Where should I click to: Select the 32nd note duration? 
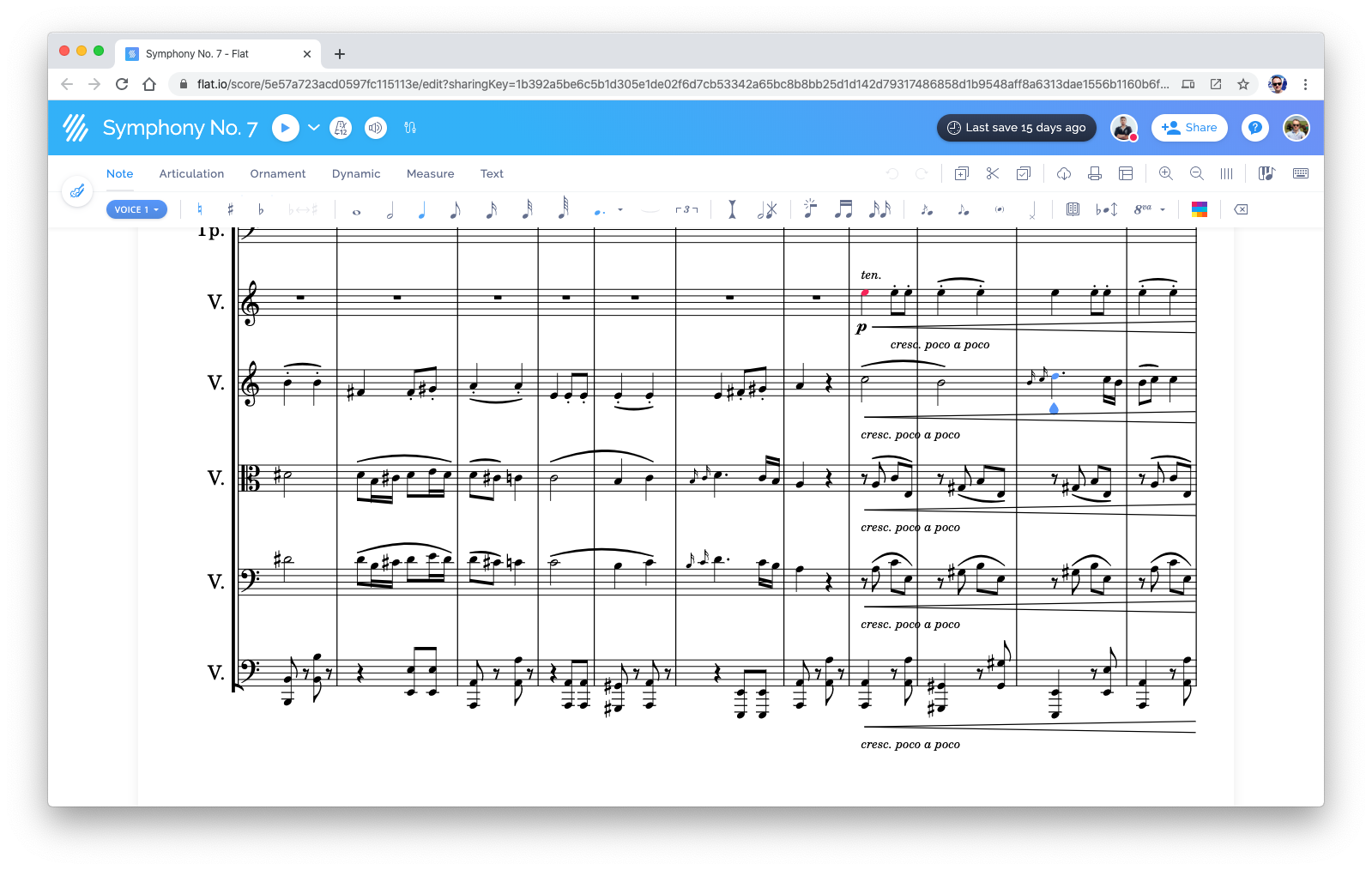coord(527,208)
